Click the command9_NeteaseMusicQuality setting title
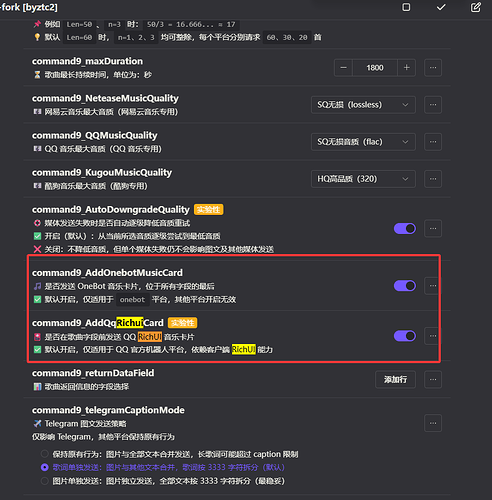This screenshot has height=500, width=492. coord(105,98)
